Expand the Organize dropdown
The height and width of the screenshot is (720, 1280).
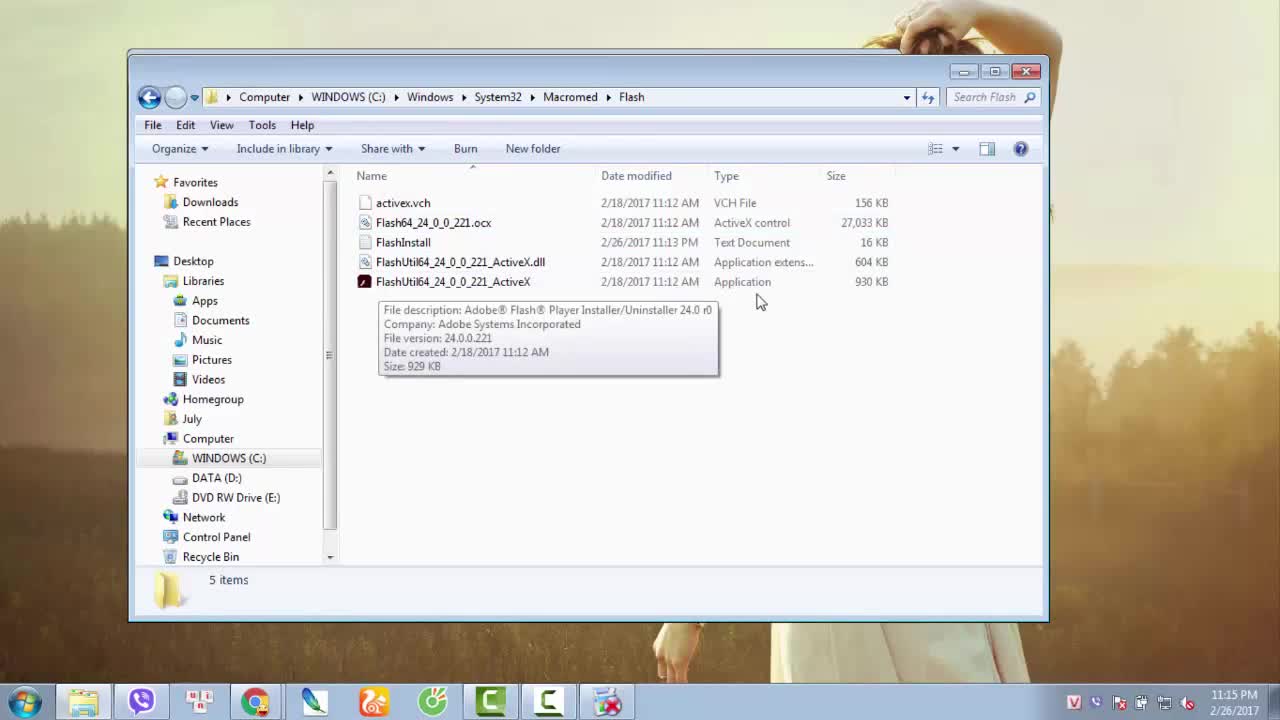coord(180,149)
